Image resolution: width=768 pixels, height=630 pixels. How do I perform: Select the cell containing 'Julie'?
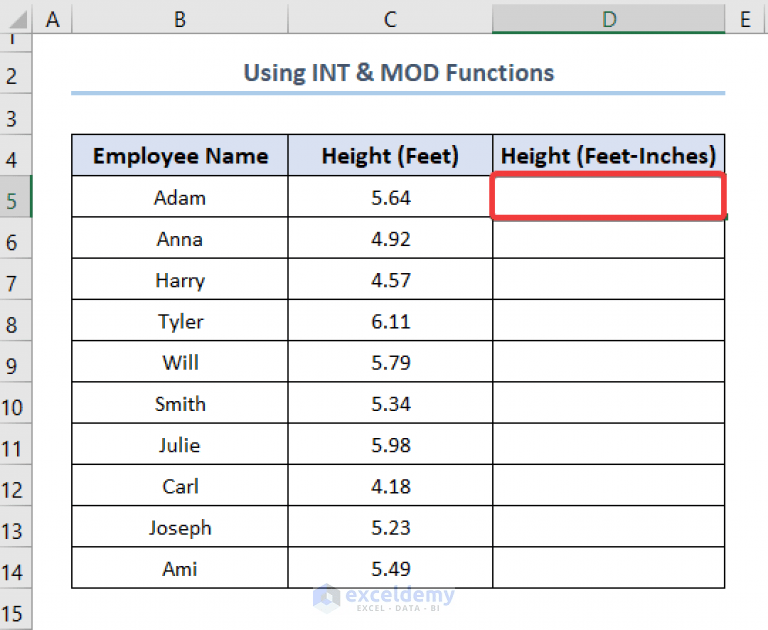point(180,444)
